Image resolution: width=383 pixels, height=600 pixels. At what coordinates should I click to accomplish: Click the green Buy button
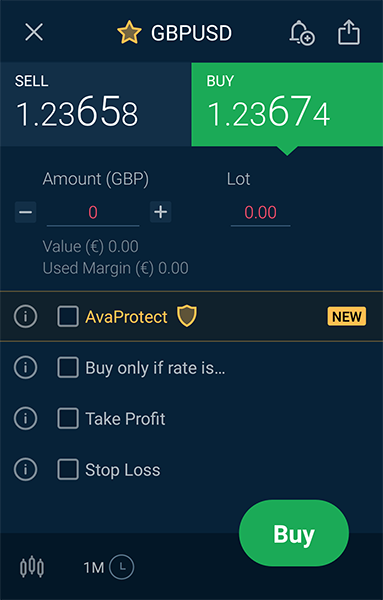(294, 533)
